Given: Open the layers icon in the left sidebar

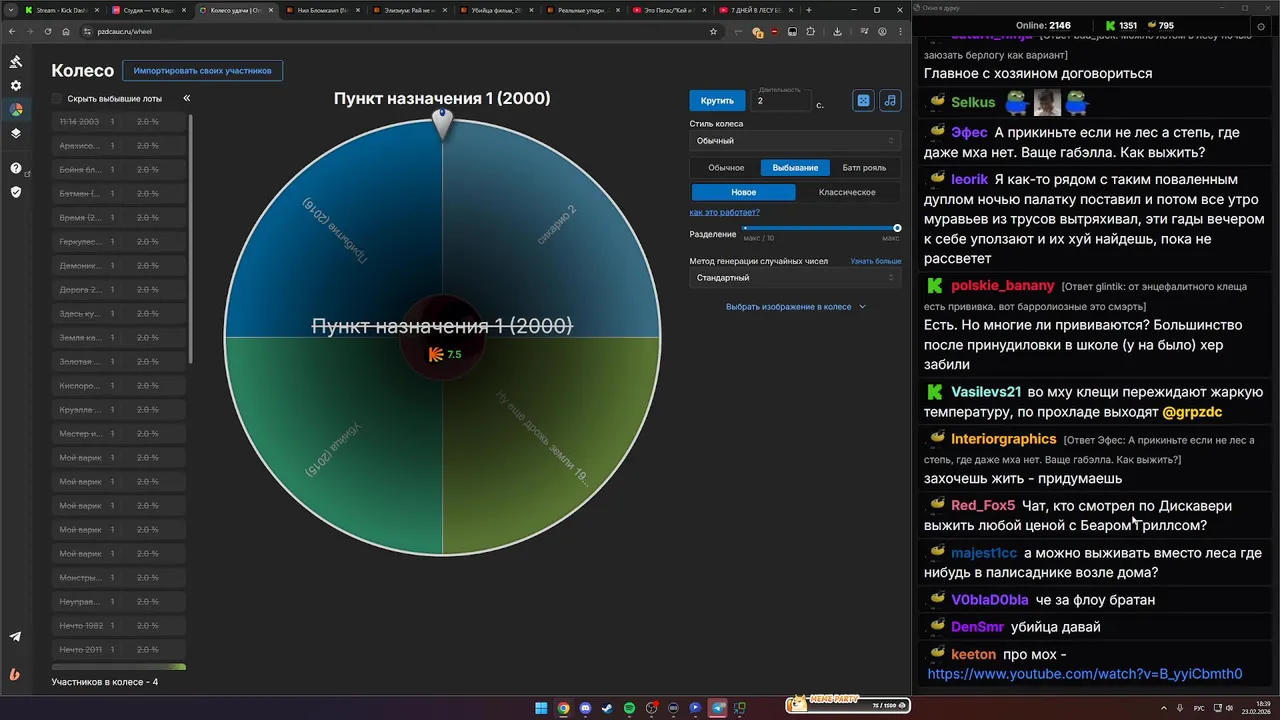Looking at the screenshot, I should [16, 133].
